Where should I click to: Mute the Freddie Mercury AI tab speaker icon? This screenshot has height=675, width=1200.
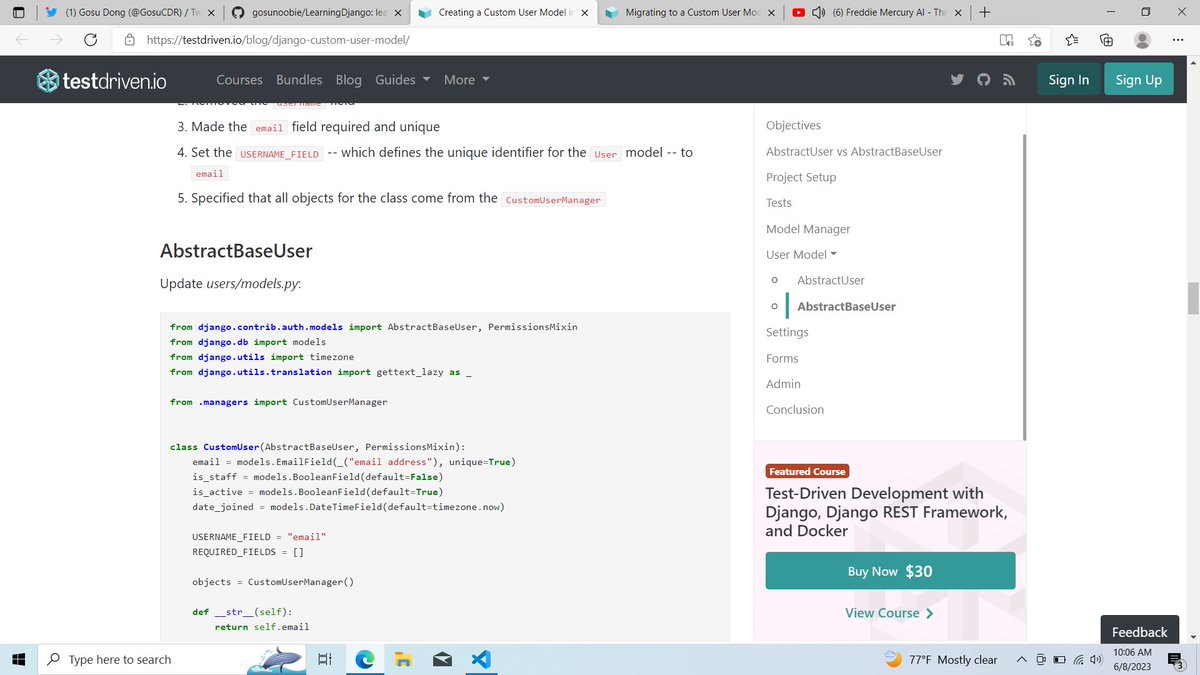point(817,13)
